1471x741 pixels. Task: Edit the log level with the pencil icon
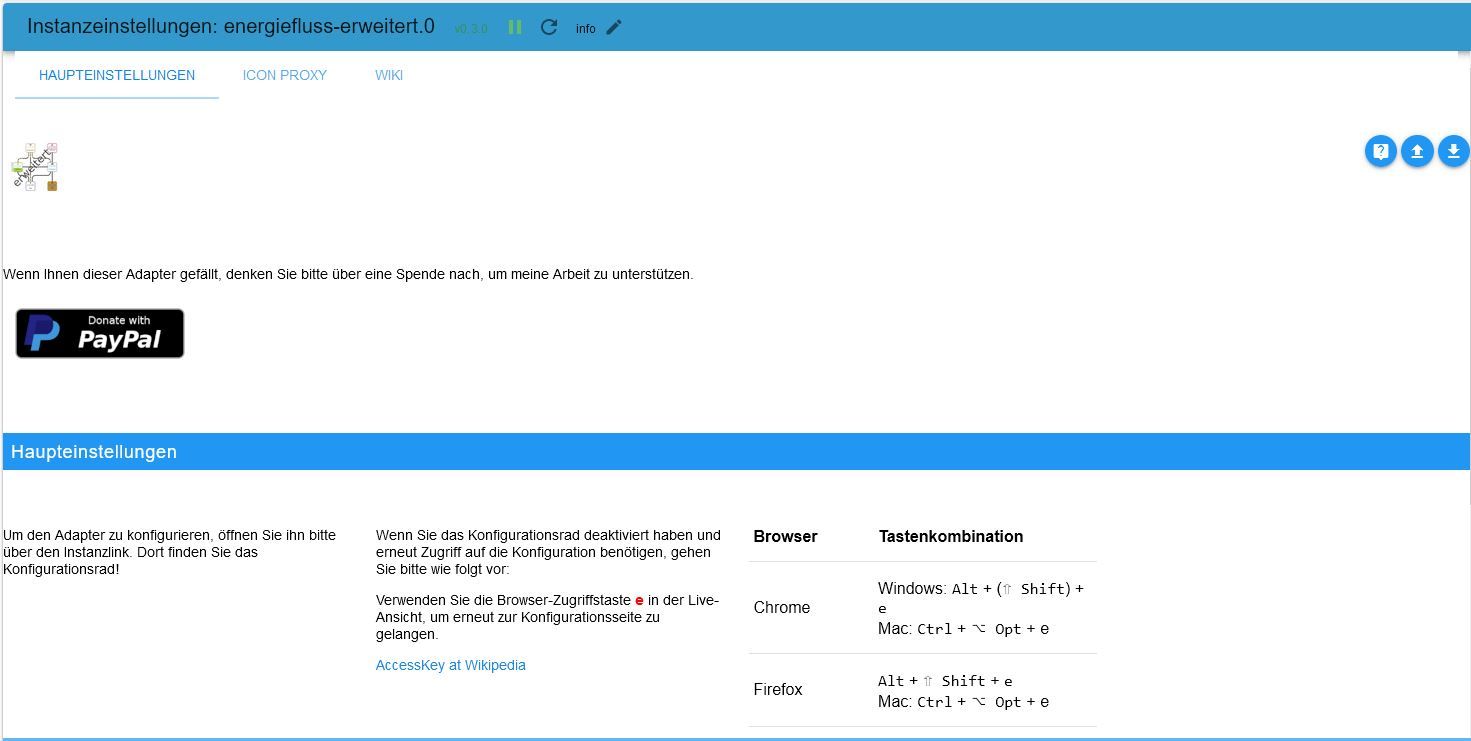pyautogui.click(x=614, y=27)
